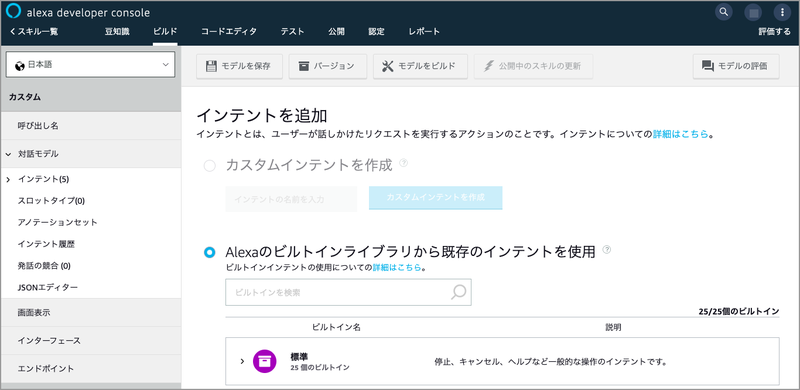Open 発話の競合 (0) in the sidebar
800x390 pixels.
click(44, 265)
